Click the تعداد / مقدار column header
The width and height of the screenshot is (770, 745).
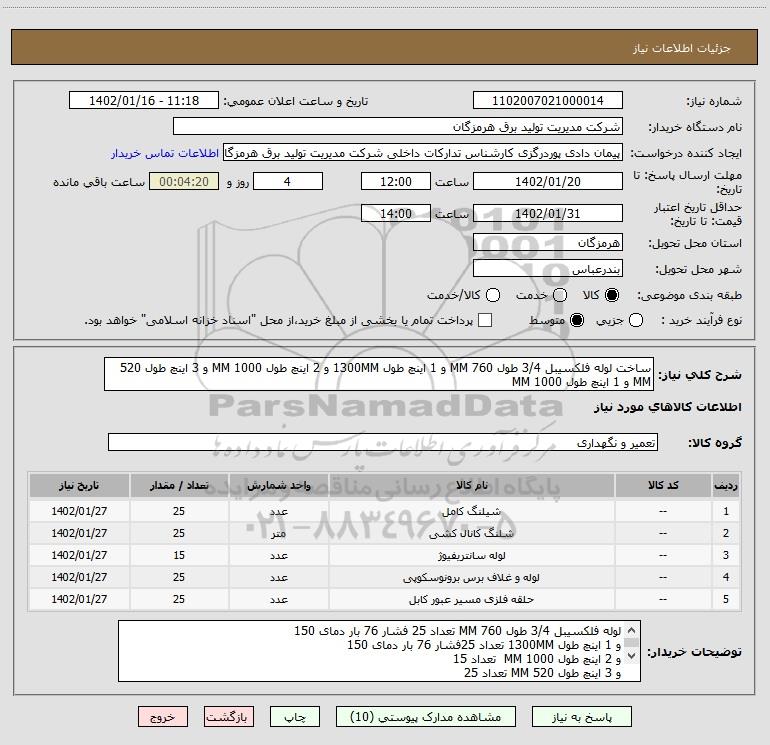(179, 485)
